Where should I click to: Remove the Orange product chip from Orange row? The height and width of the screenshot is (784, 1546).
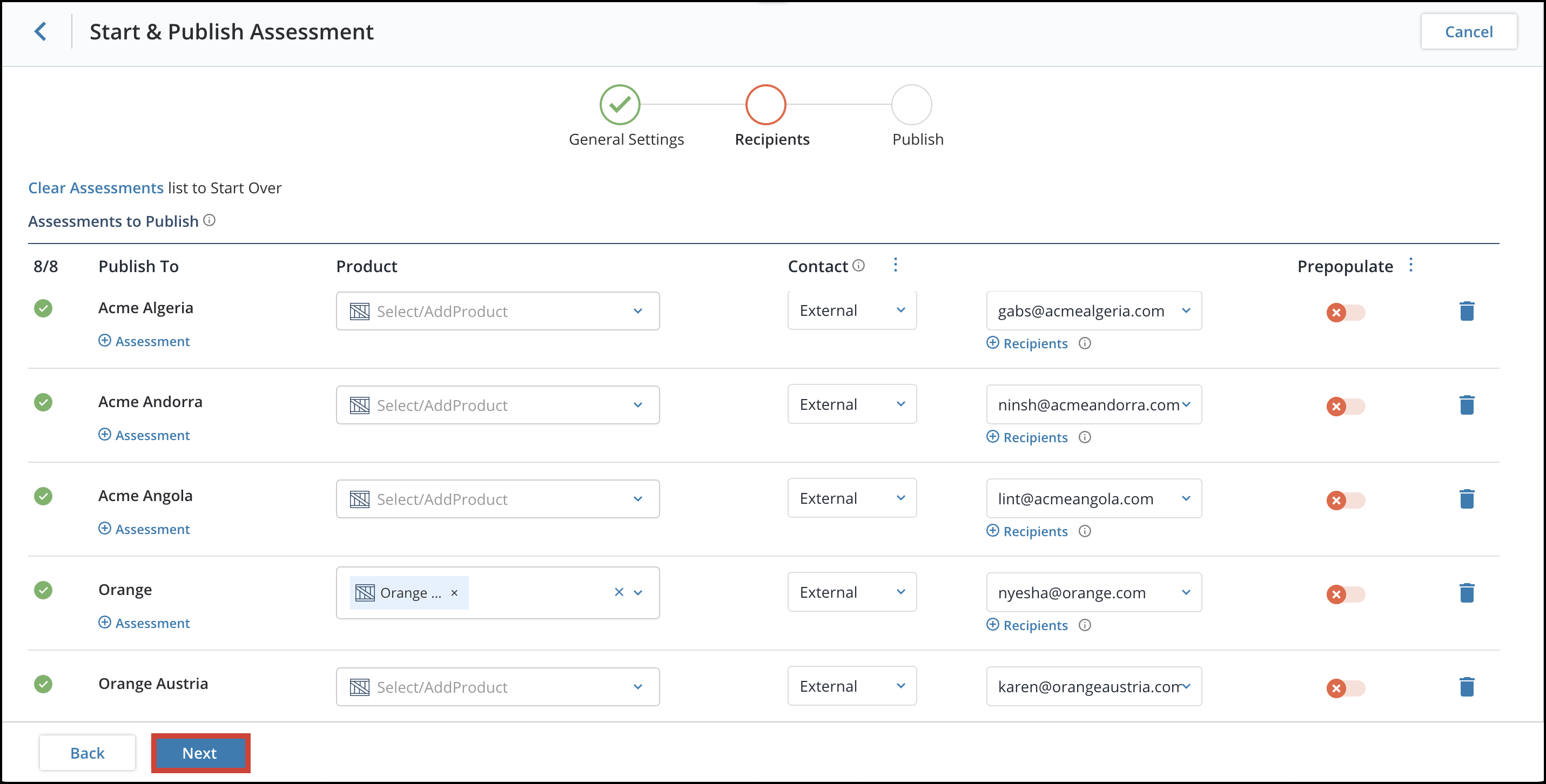pos(454,593)
